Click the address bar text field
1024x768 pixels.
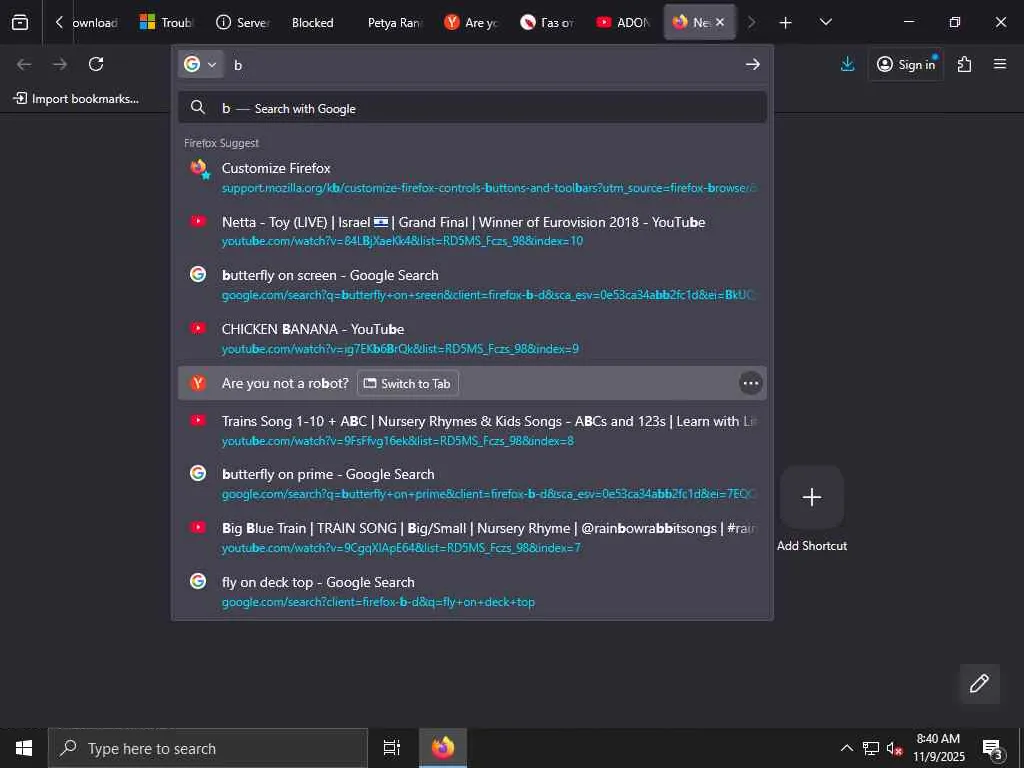coord(483,65)
